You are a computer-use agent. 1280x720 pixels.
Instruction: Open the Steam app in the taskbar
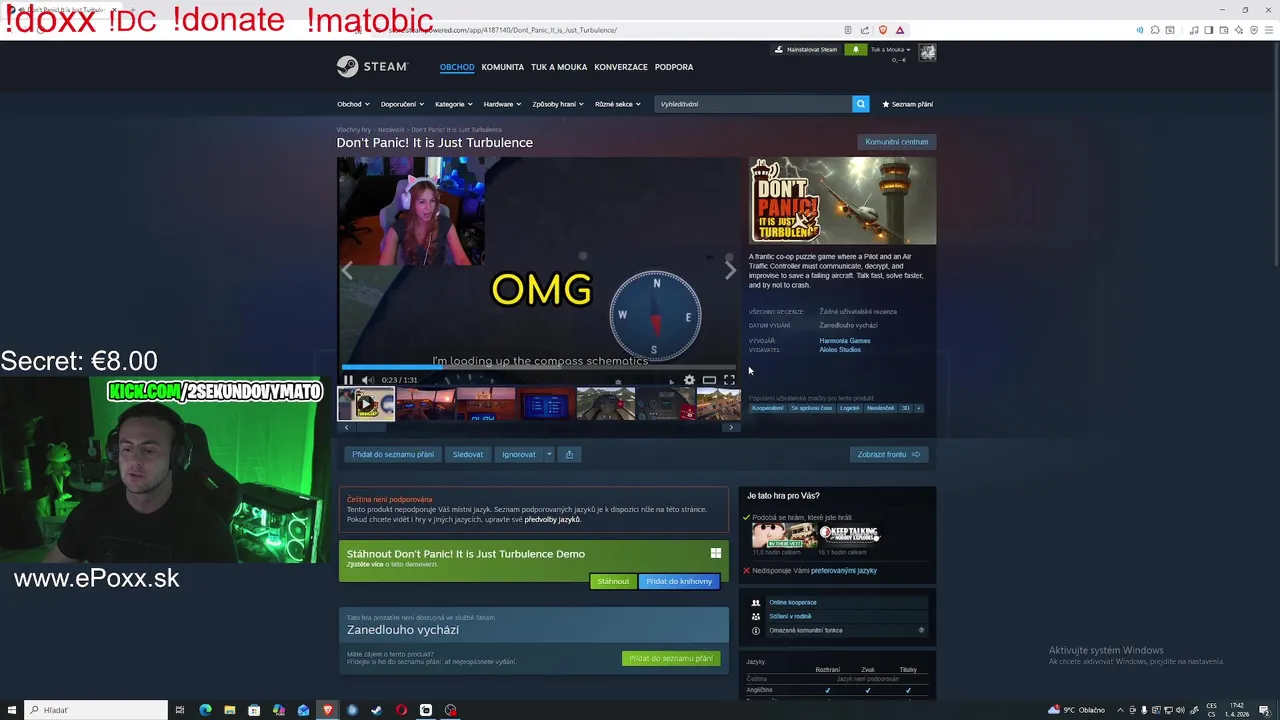(x=377, y=710)
